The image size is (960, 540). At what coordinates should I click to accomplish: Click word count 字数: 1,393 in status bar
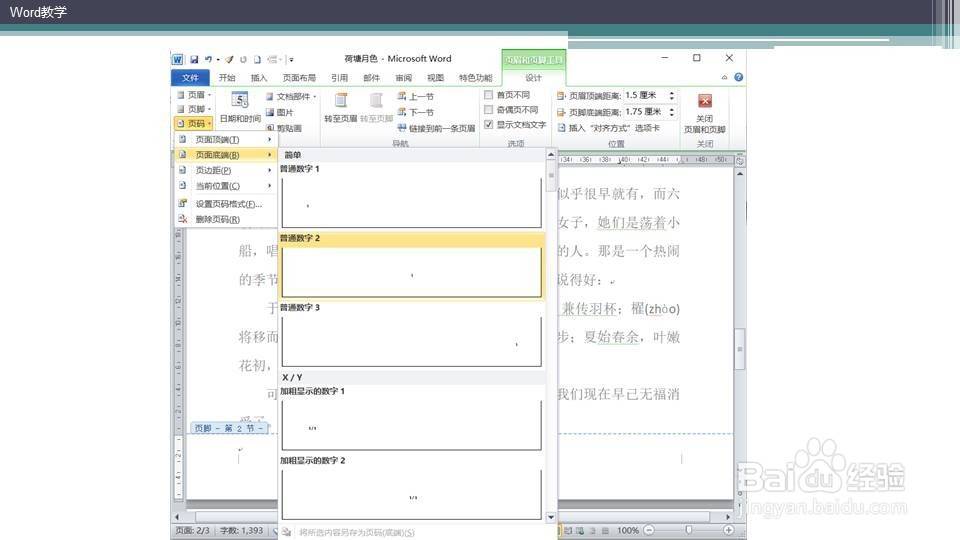pos(241,530)
